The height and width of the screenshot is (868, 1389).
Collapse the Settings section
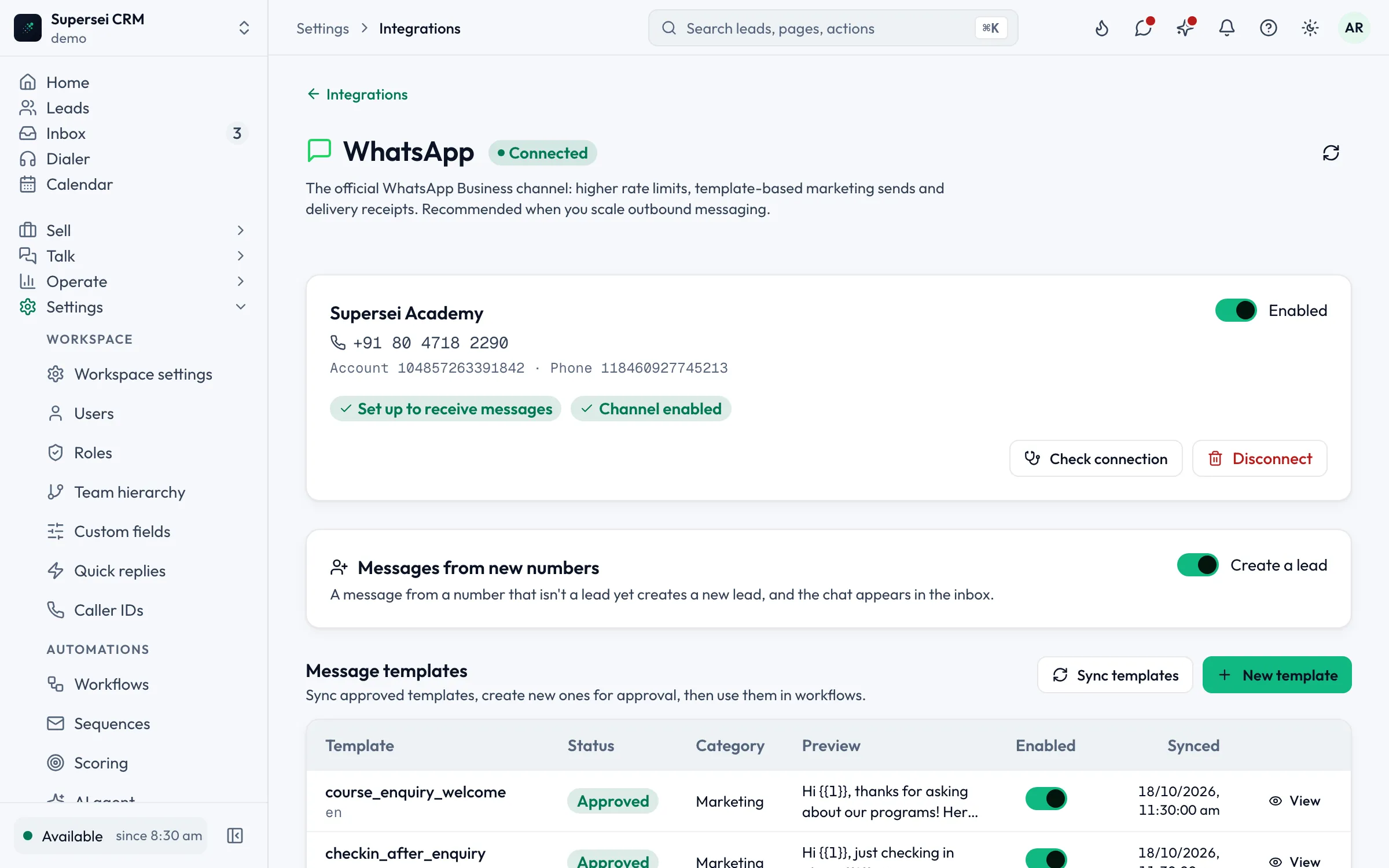pyautogui.click(x=134, y=307)
